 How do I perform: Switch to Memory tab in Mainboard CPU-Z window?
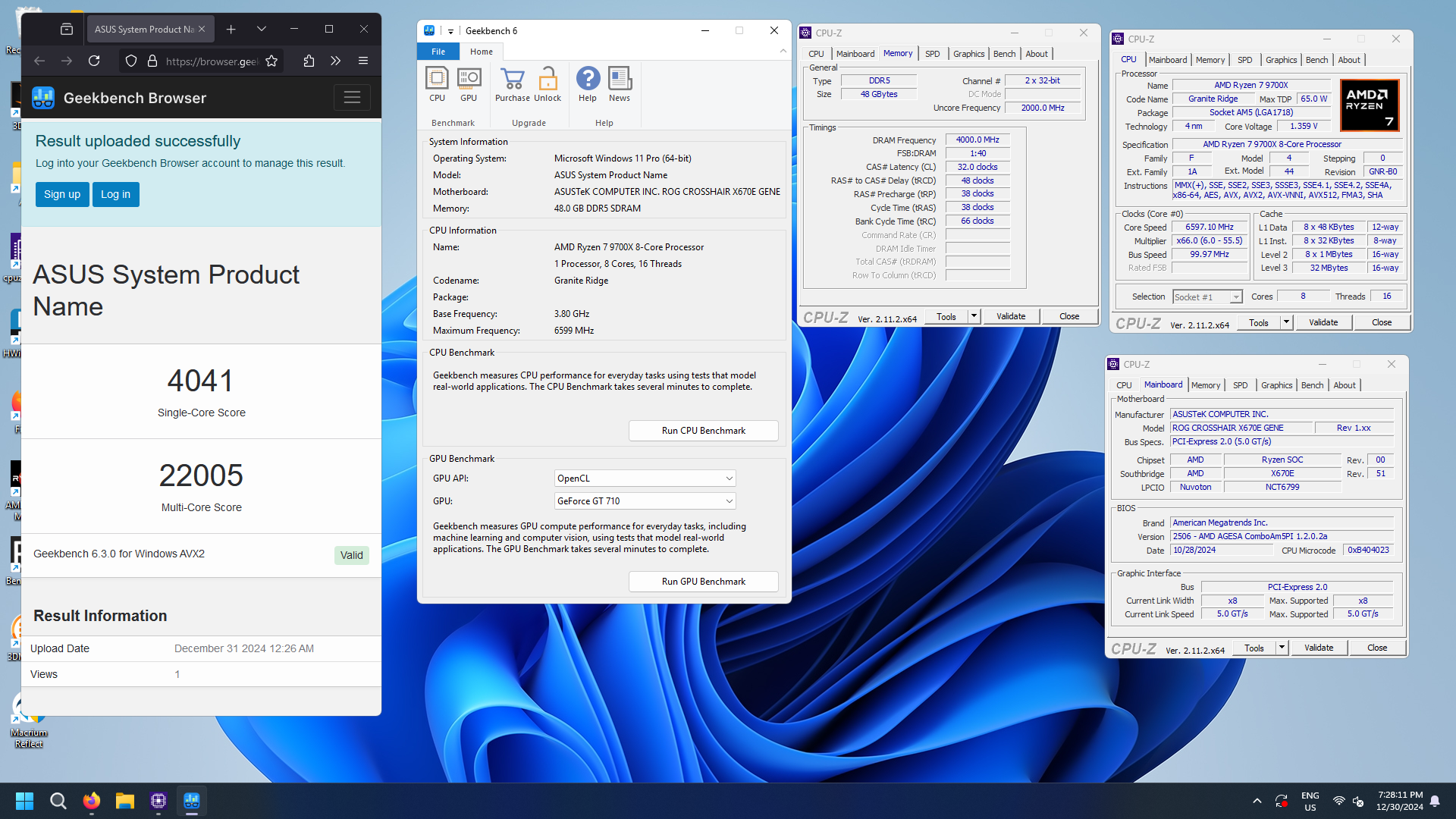(1206, 385)
